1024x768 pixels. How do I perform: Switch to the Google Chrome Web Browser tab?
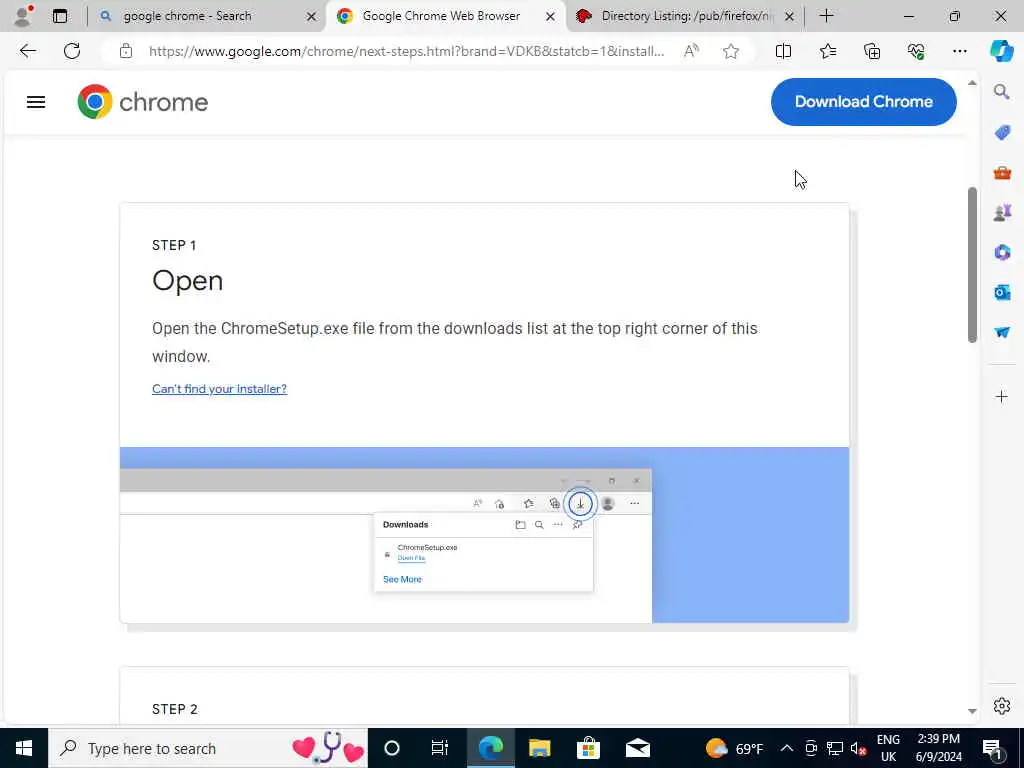[x=441, y=16]
